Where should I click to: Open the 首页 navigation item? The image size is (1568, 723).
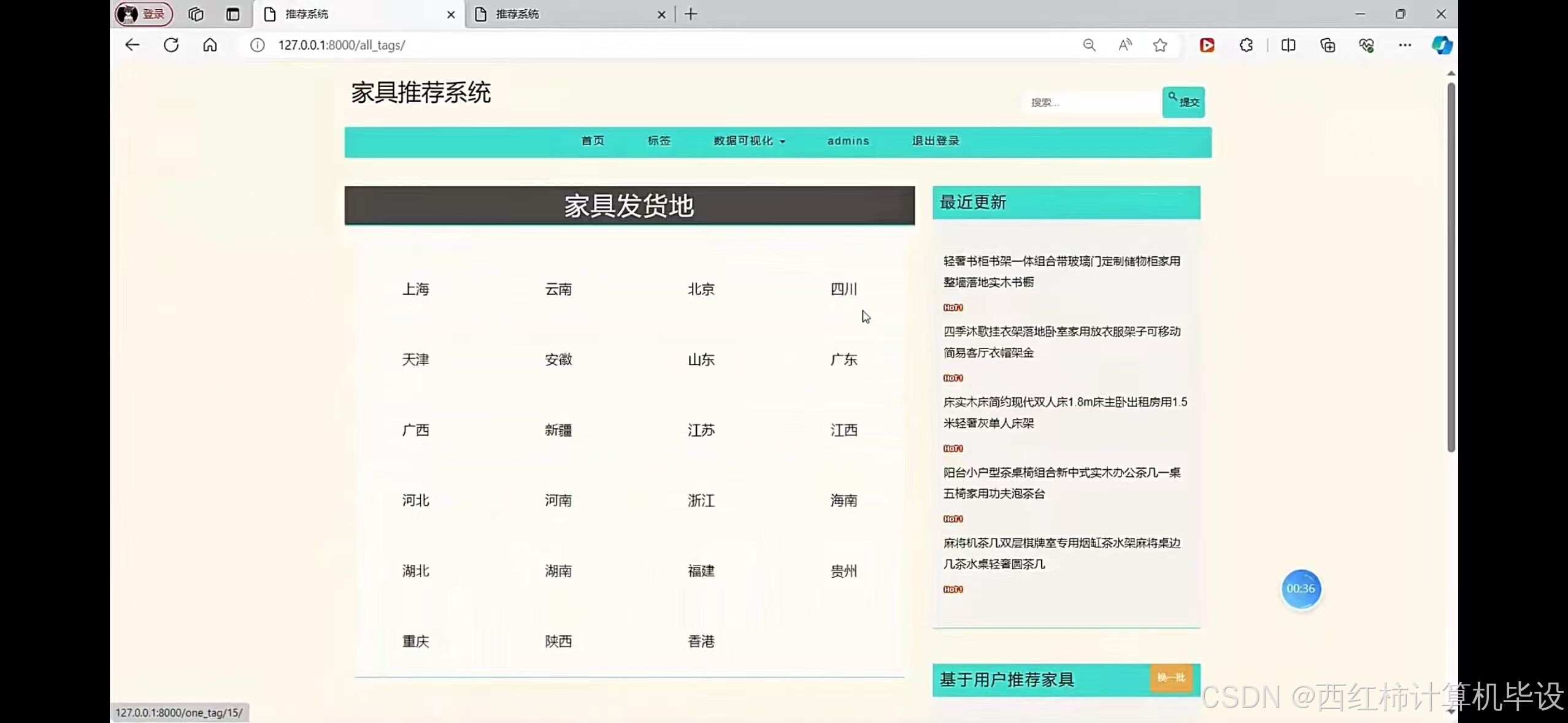pos(593,141)
